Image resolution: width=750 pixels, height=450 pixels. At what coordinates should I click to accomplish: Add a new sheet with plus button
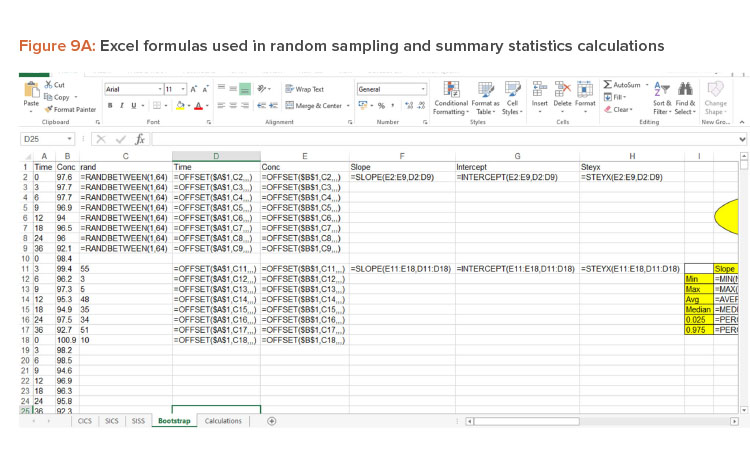(272, 421)
